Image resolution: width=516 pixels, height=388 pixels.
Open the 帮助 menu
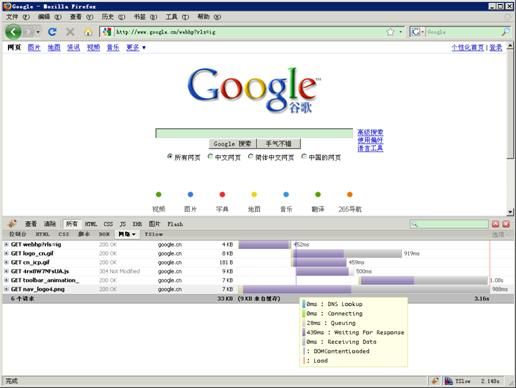pyautogui.click(x=209, y=17)
